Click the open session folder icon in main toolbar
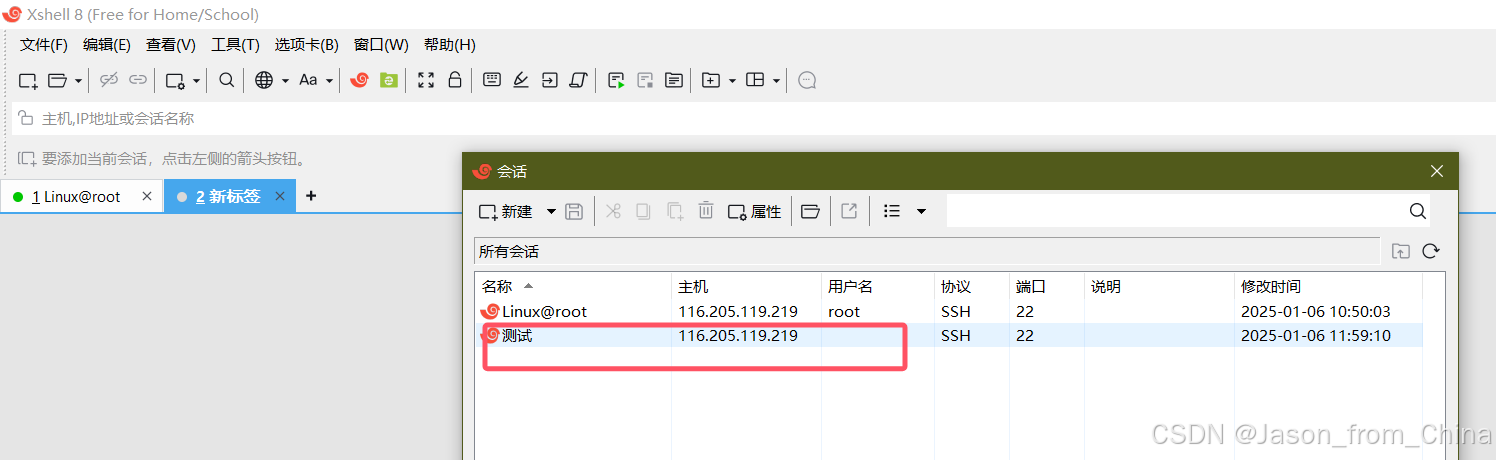 point(58,80)
